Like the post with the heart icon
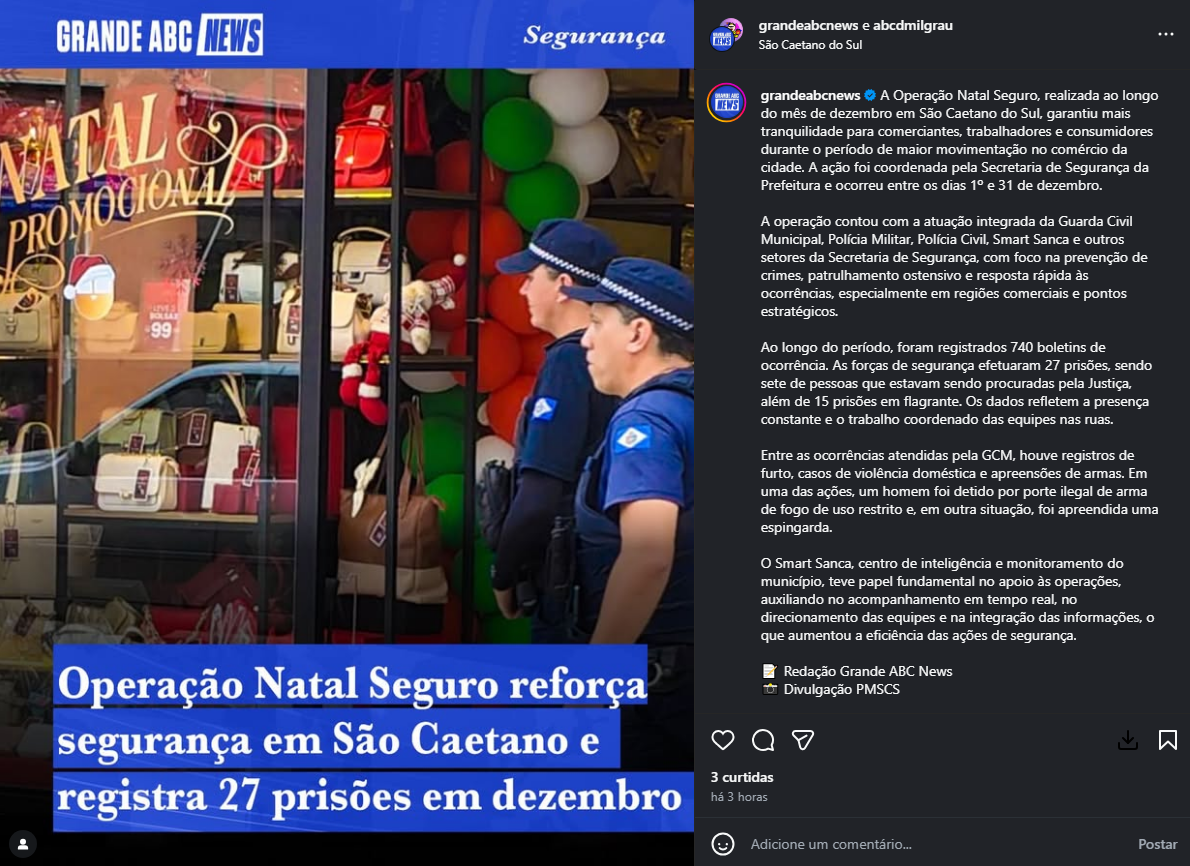The image size is (1190, 866). [x=722, y=740]
